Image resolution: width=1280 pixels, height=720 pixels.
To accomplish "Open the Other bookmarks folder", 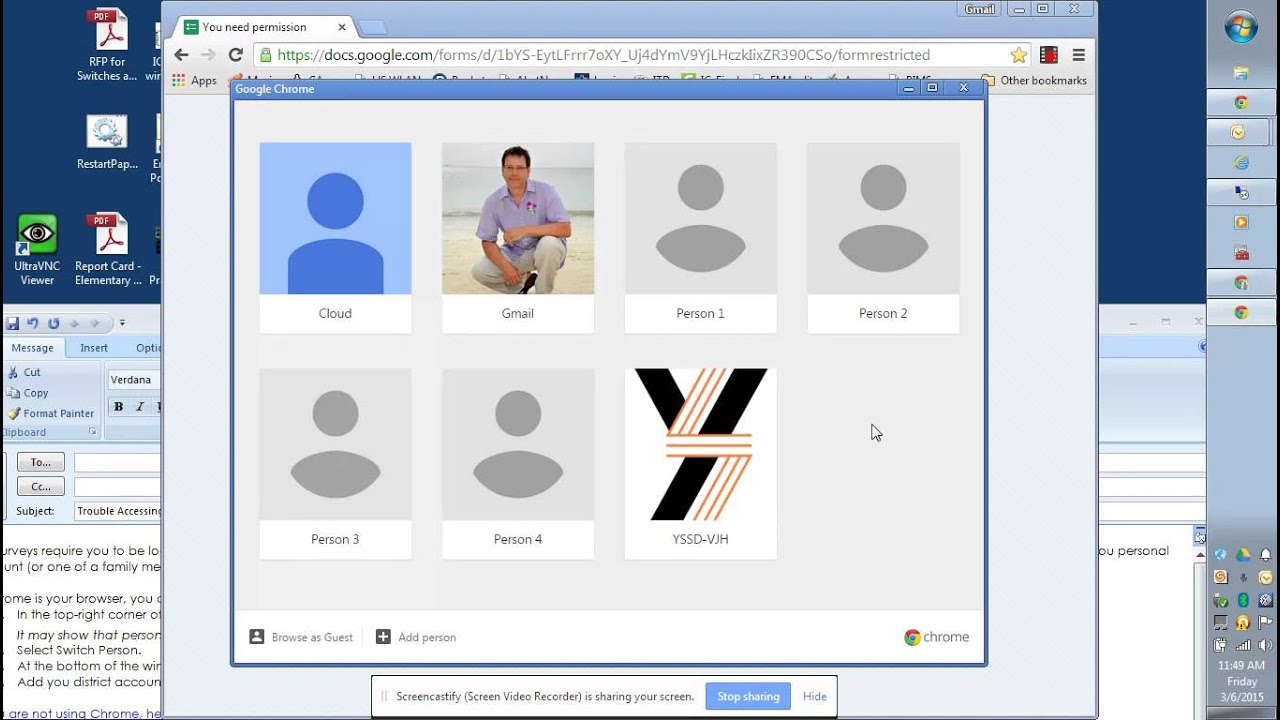I will pos(1034,80).
